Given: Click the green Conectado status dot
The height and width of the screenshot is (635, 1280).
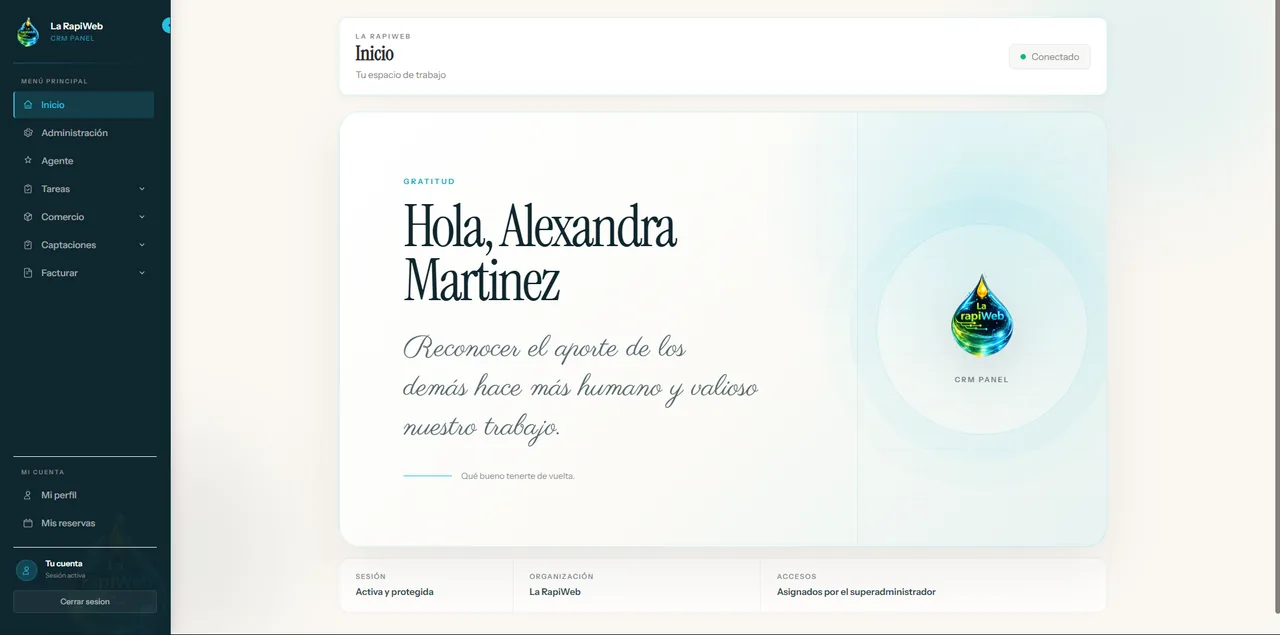Looking at the screenshot, I should coord(1023,57).
